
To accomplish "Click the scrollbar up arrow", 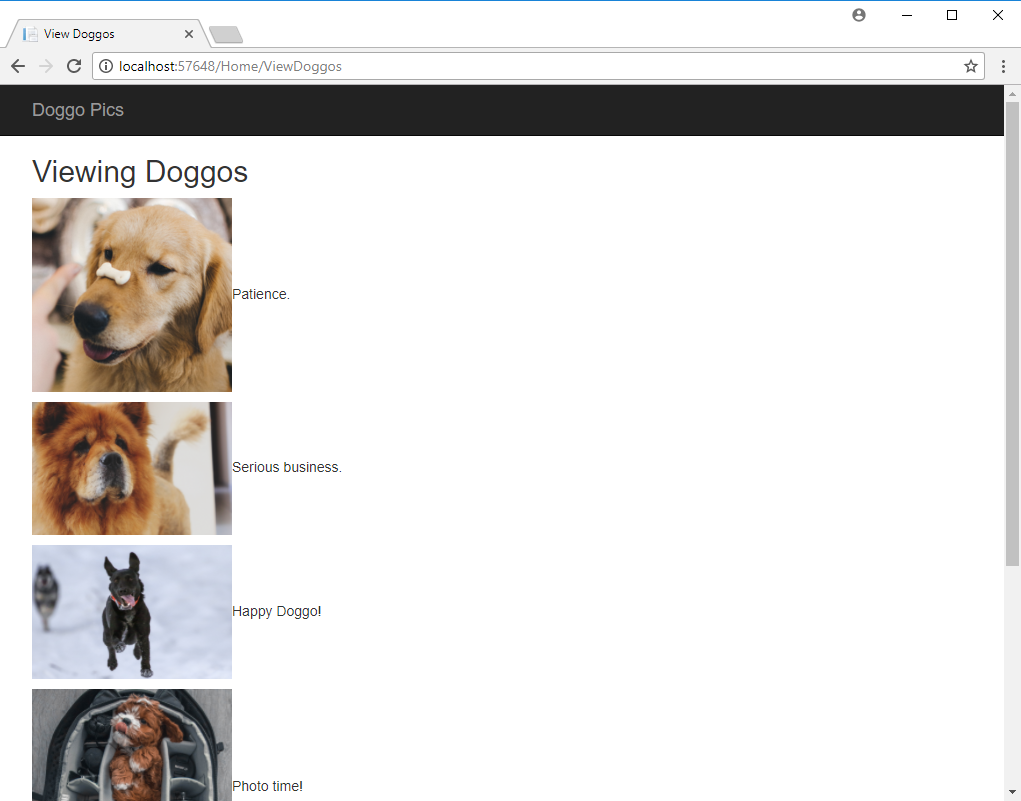I will pyautogui.click(x=1013, y=93).
